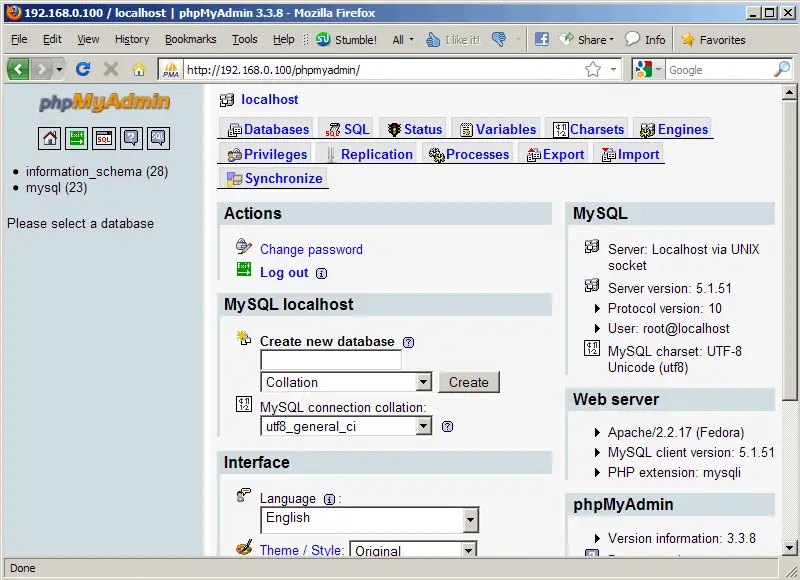Screen dimensions: 800x580
Task: Open the Theme / Style dropdown
Action: (x=413, y=550)
